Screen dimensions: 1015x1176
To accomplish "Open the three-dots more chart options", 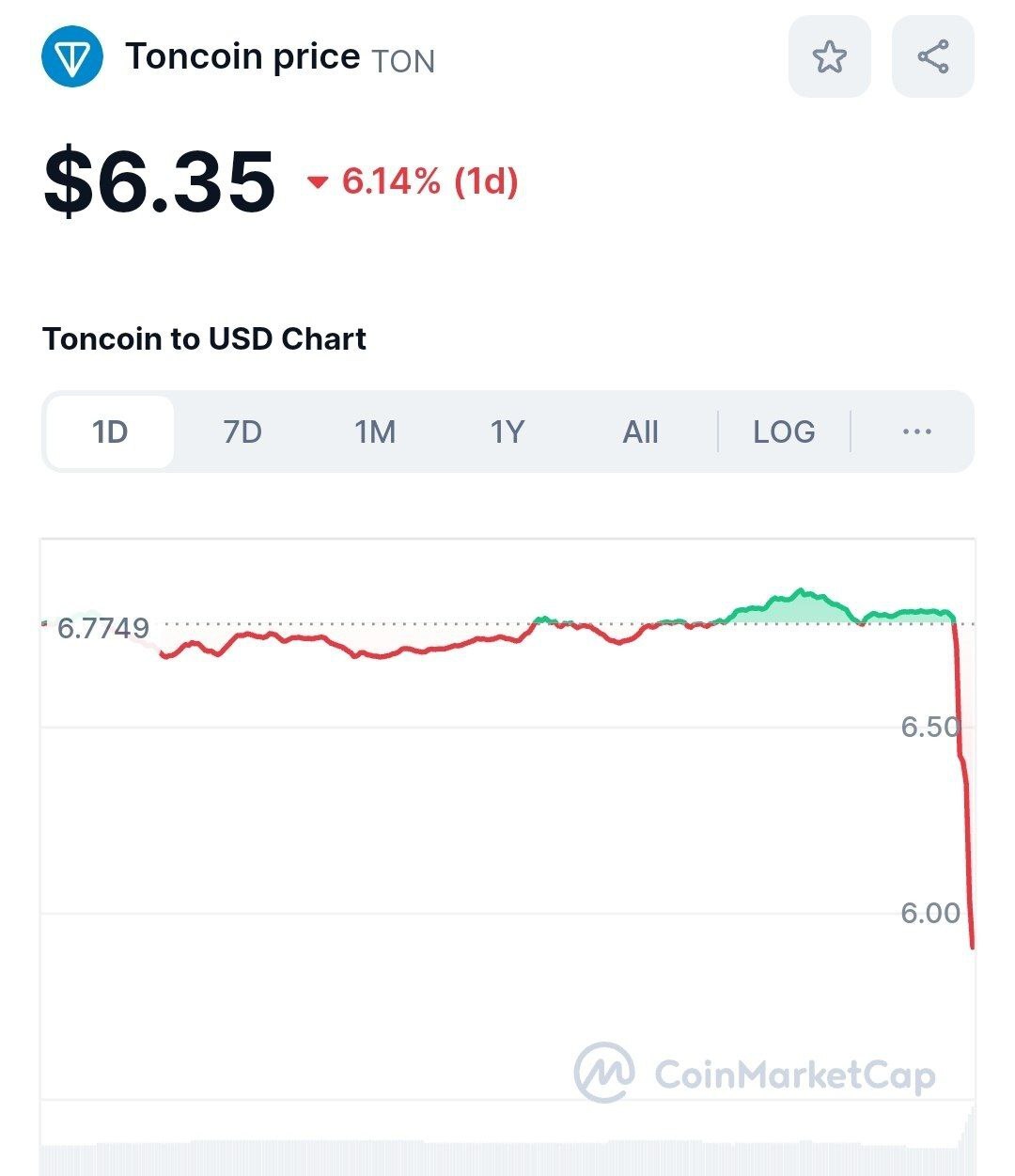I will [916, 431].
